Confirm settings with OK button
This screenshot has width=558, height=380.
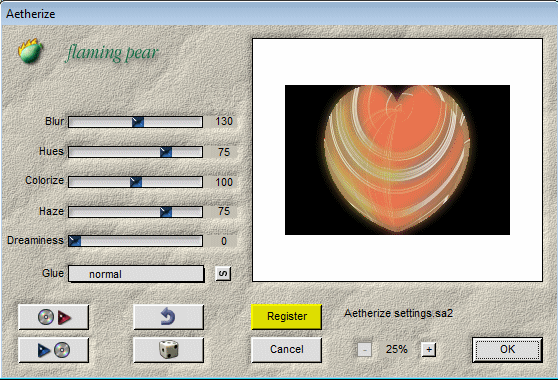tap(507, 350)
